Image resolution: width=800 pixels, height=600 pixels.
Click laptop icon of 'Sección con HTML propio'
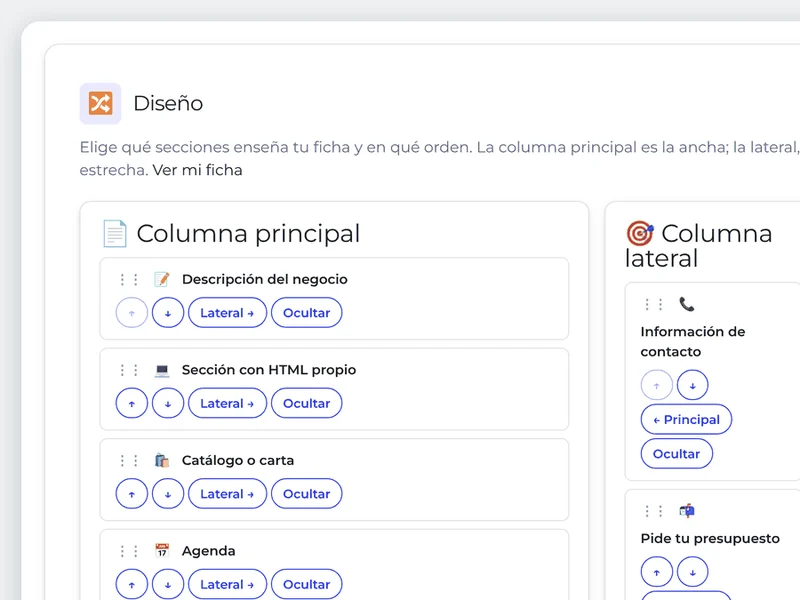click(162, 370)
